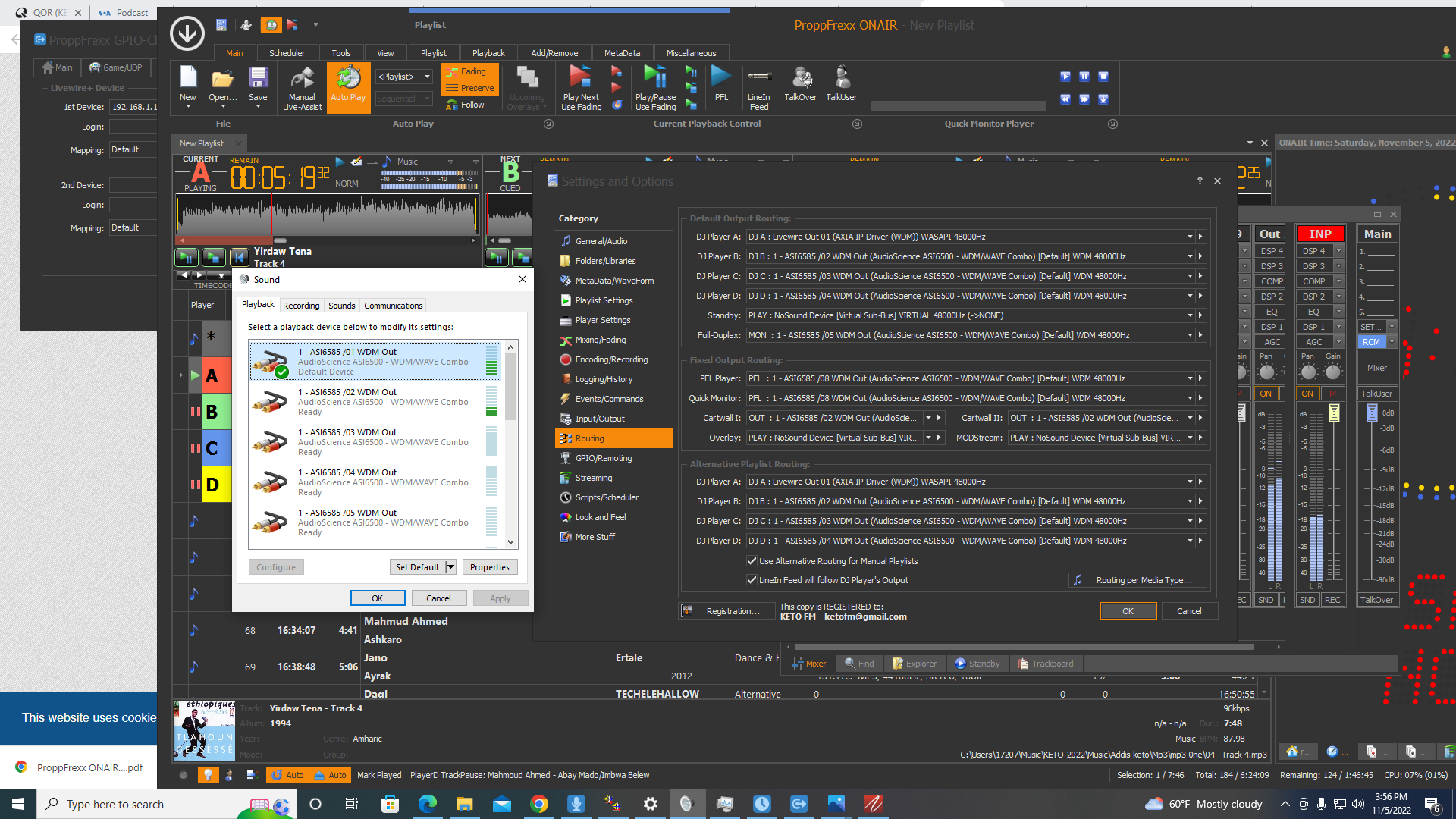
Task: Uncheck Use Alternative Routing for Manual Playlists
Action: 752,561
